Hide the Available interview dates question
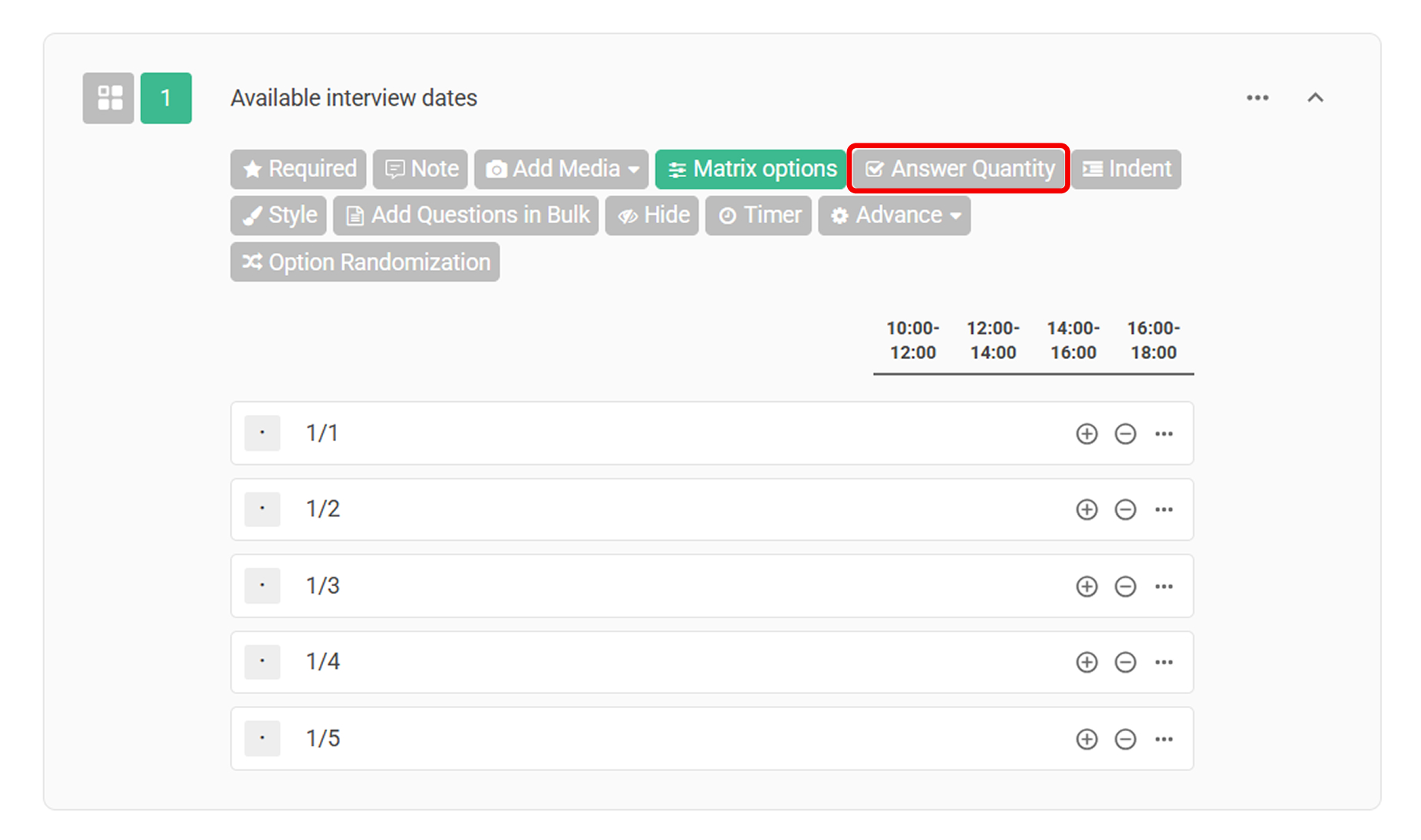The image size is (1421, 840). click(x=651, y=216)
